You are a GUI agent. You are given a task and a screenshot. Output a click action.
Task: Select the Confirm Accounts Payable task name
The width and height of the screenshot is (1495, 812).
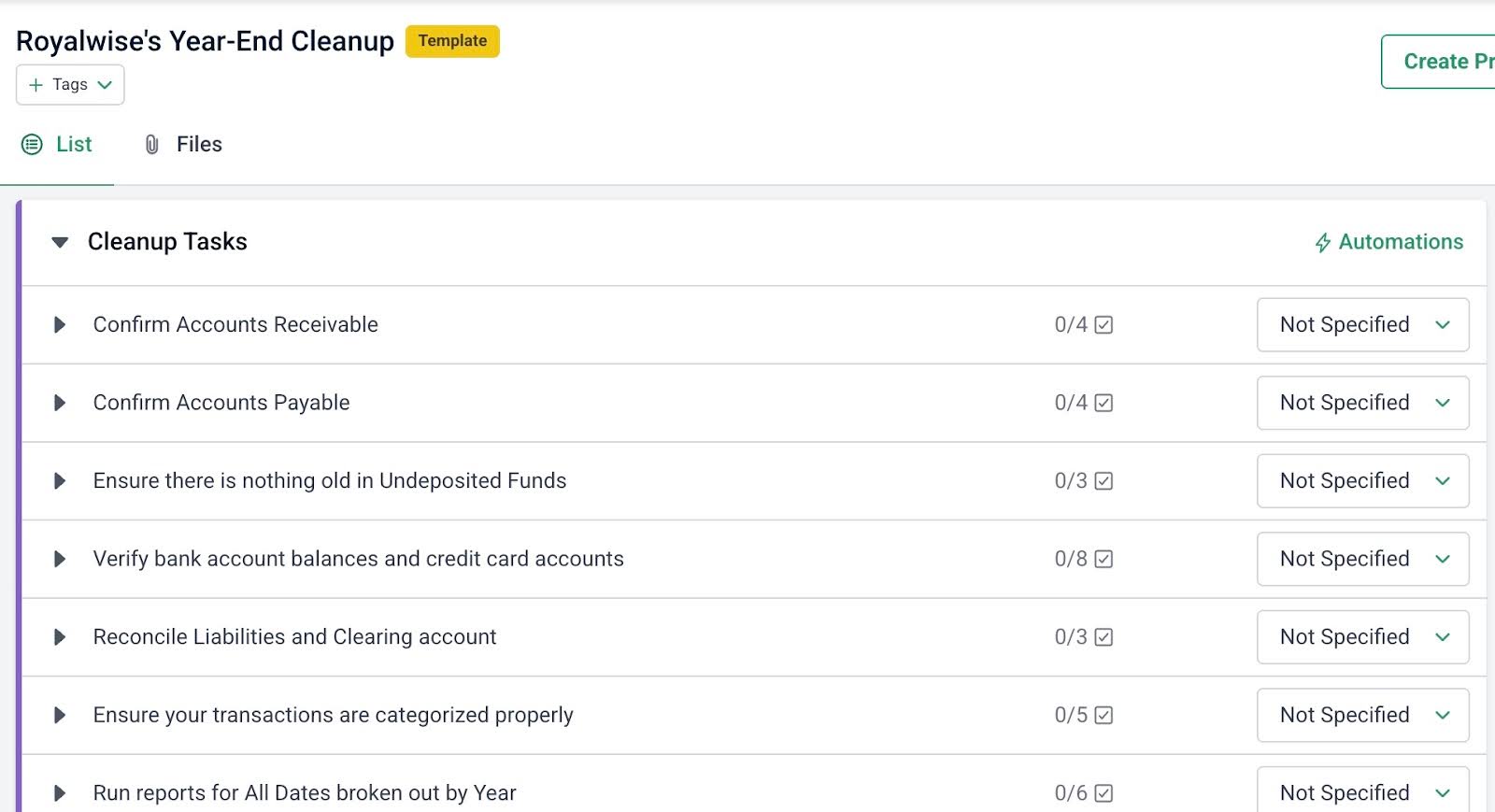pyautogui.click(x=221, y=403)
